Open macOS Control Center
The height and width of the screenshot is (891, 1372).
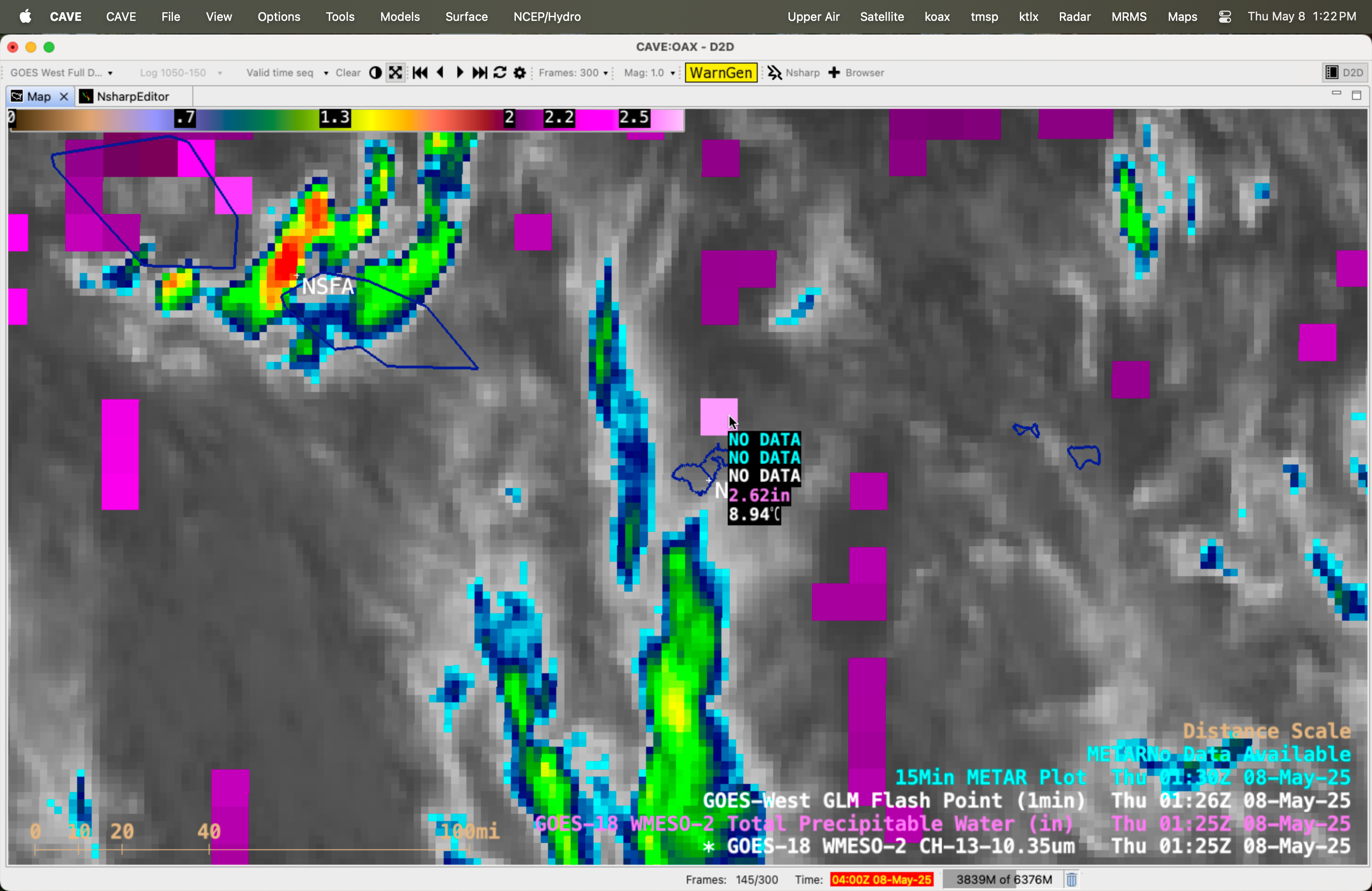[x=1225, y=17]
